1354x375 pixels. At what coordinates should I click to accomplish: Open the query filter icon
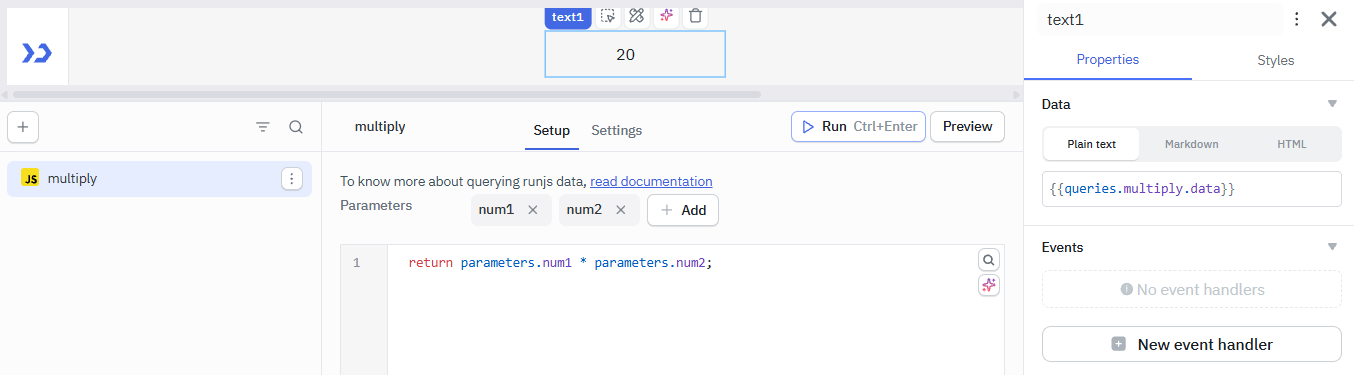pos(263,127)
